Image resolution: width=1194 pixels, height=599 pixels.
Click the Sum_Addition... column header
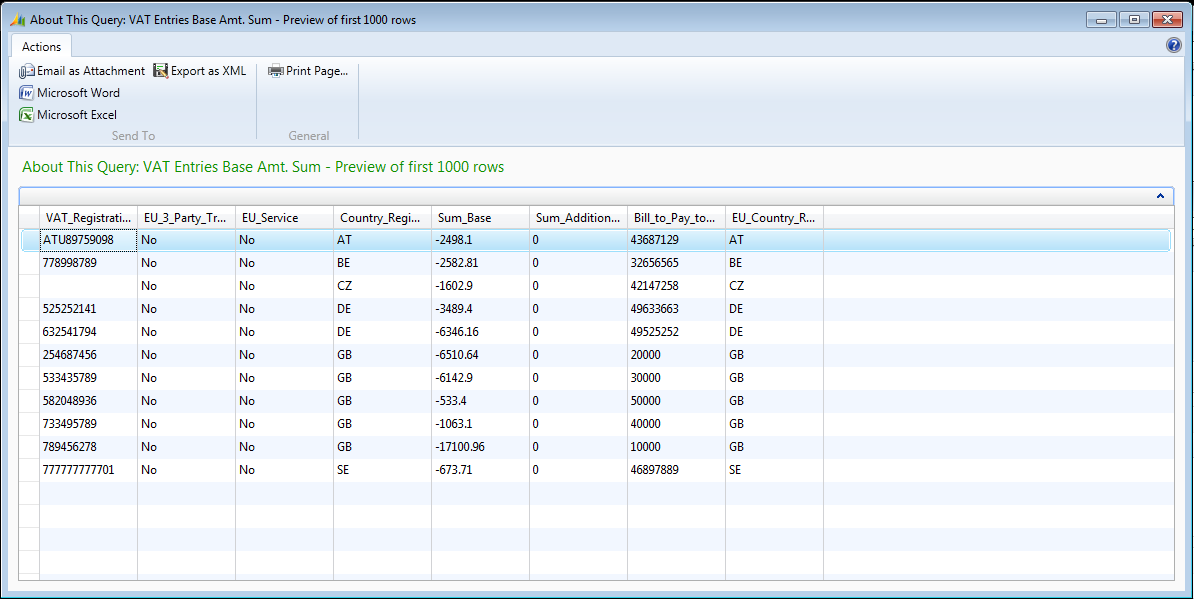tap(579, 218)
